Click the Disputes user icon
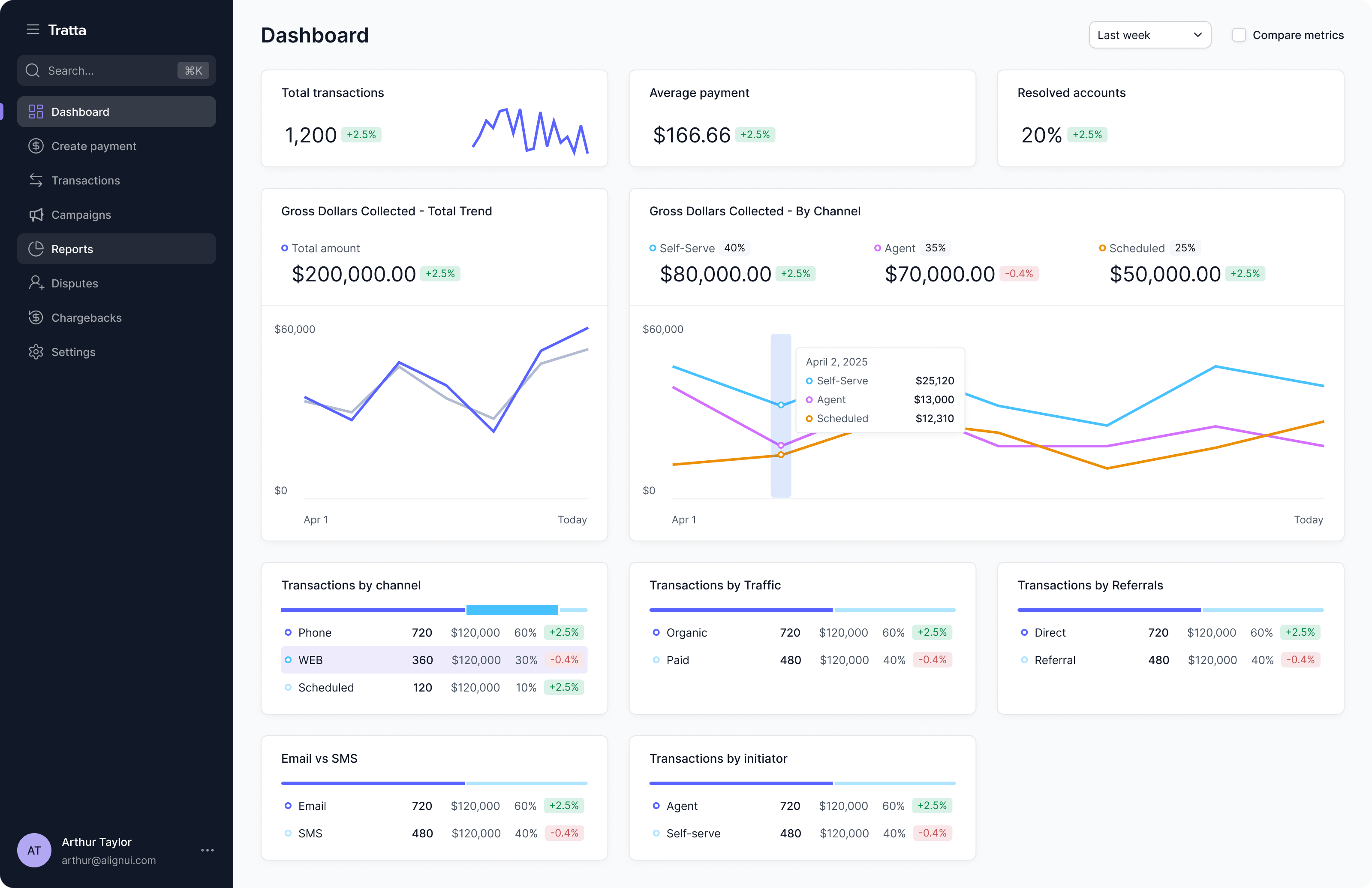This screenshot has height=888, width=1372. coord(36,283)
